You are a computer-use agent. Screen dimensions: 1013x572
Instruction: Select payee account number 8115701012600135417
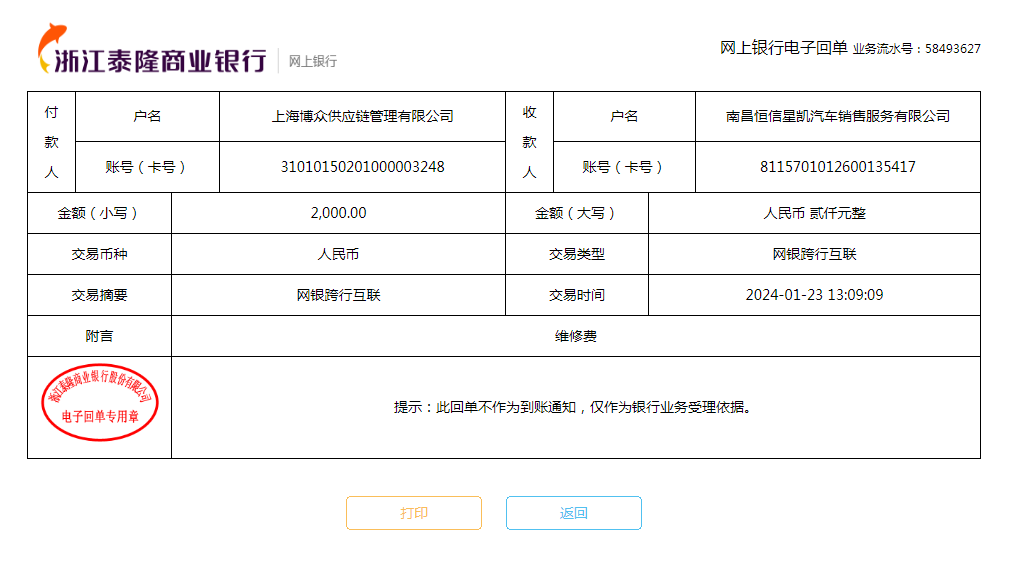[x=837, y=167]
